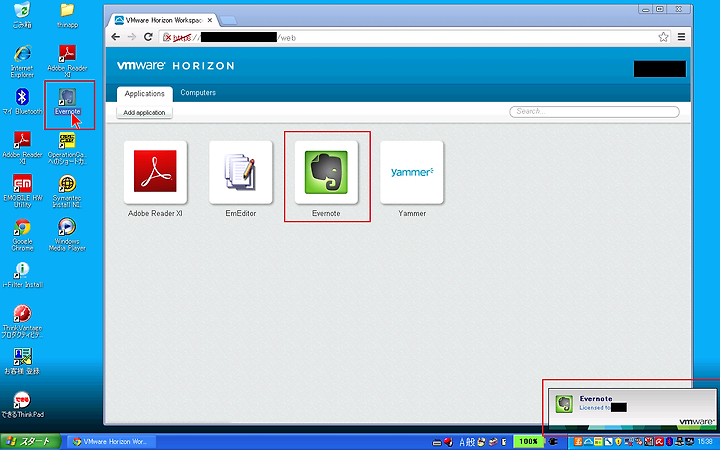Screen dimensions: 720x450
Task: Click the Evernote notification popup
Action: 633,407
